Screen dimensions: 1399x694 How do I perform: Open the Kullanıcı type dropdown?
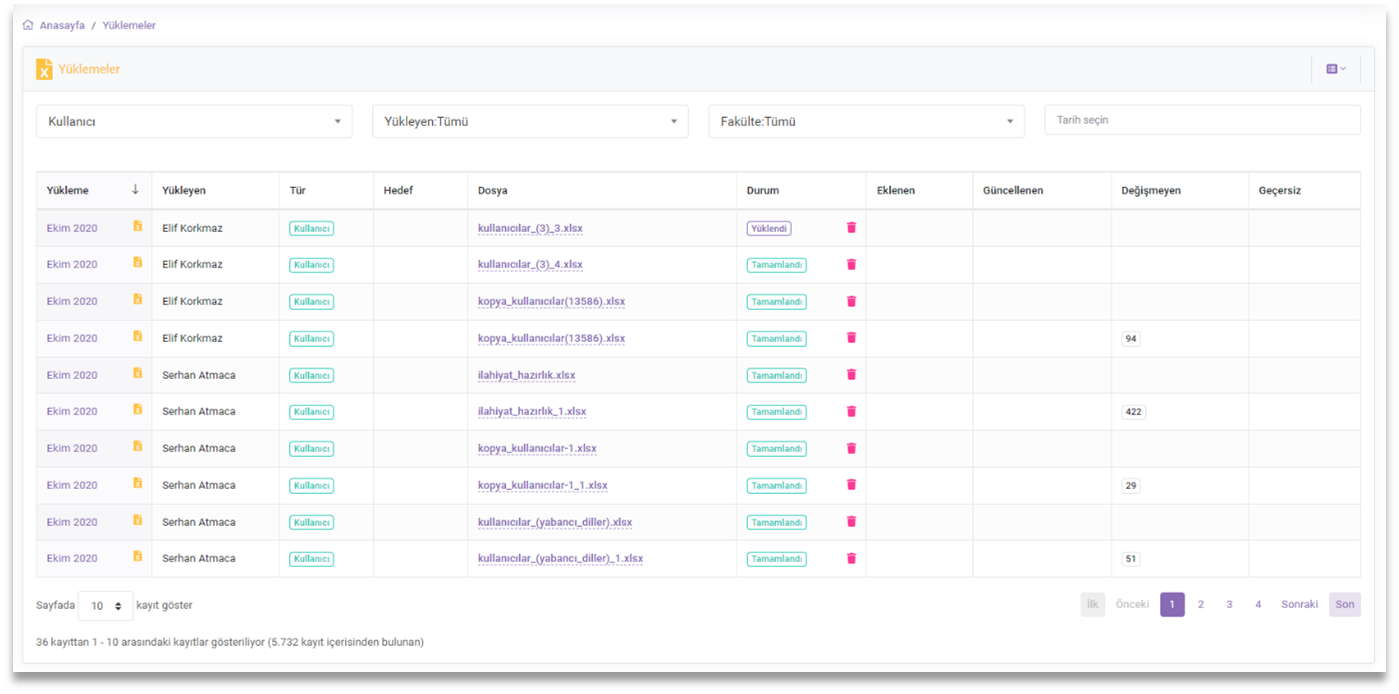(x=194, y=122)
